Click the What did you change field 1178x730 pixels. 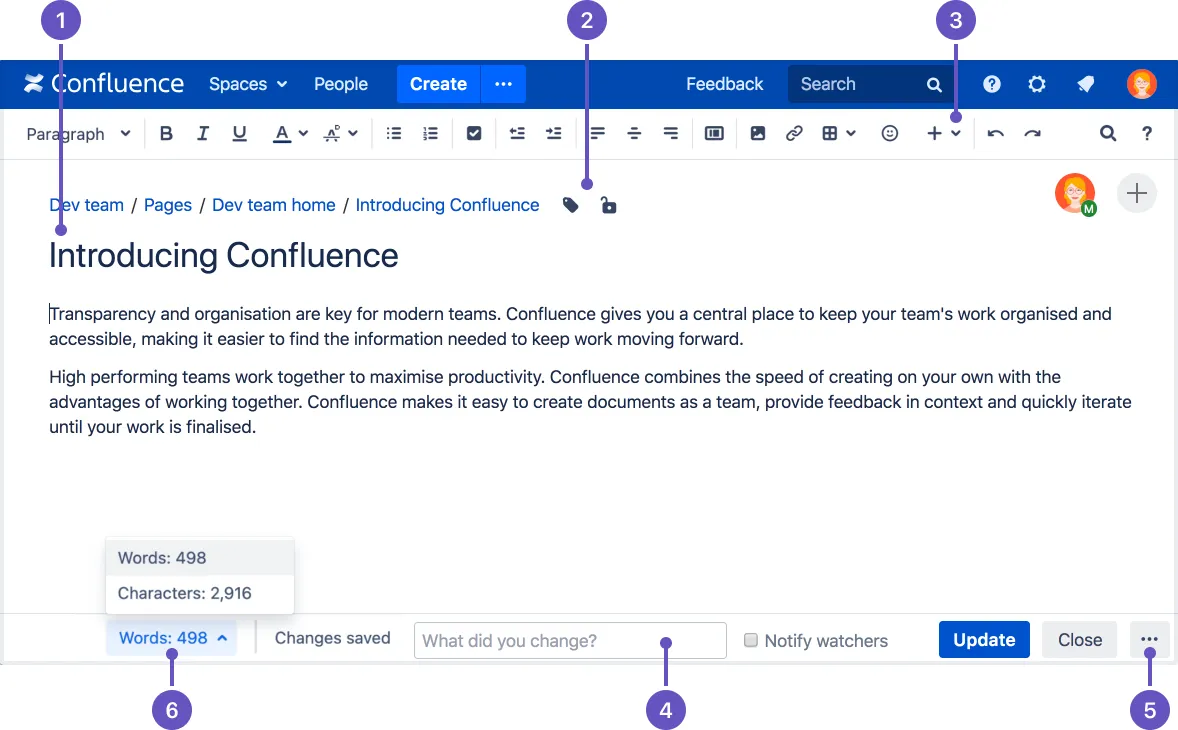(x=569, y=641)
